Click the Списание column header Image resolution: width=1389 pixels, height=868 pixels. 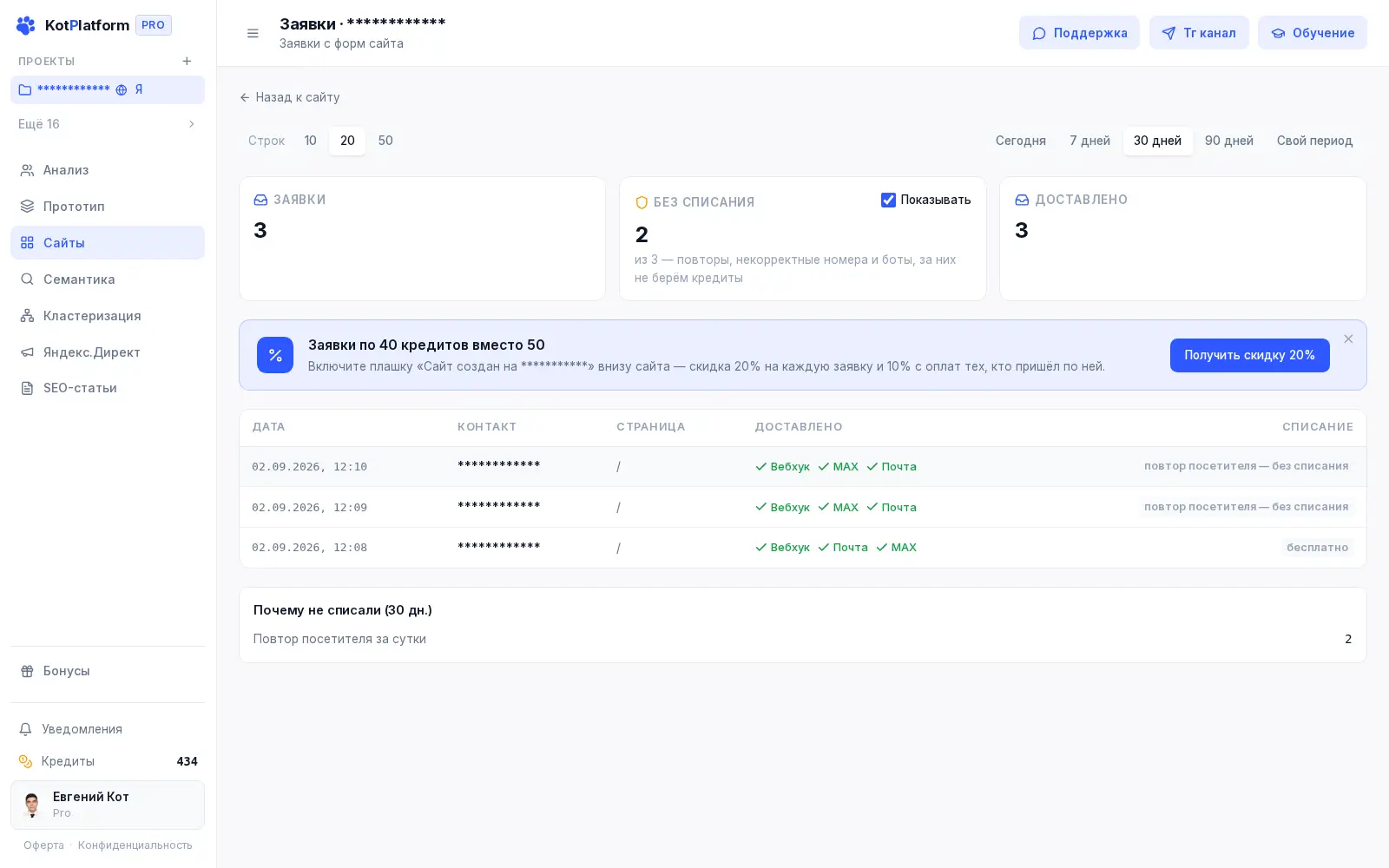1318,427
